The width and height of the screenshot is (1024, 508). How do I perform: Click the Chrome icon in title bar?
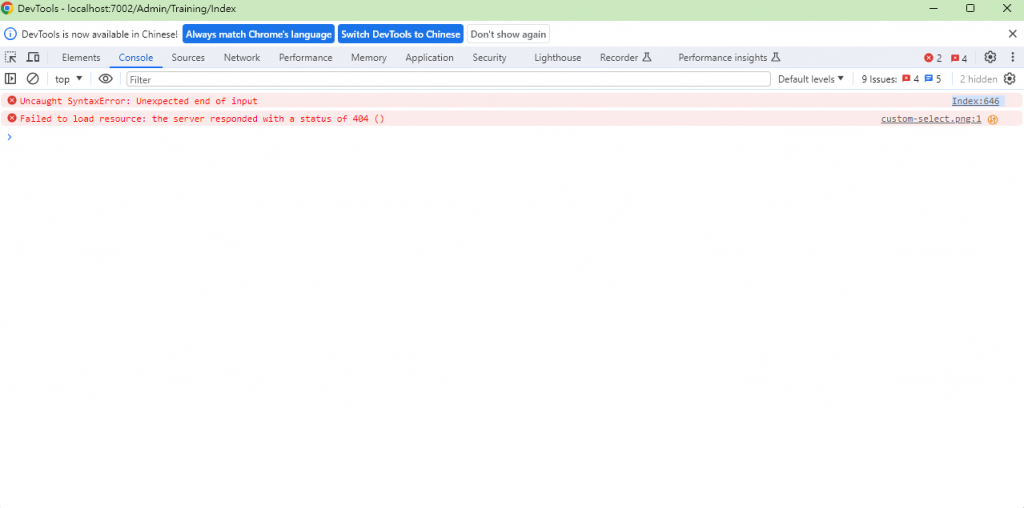click(7, 8)
